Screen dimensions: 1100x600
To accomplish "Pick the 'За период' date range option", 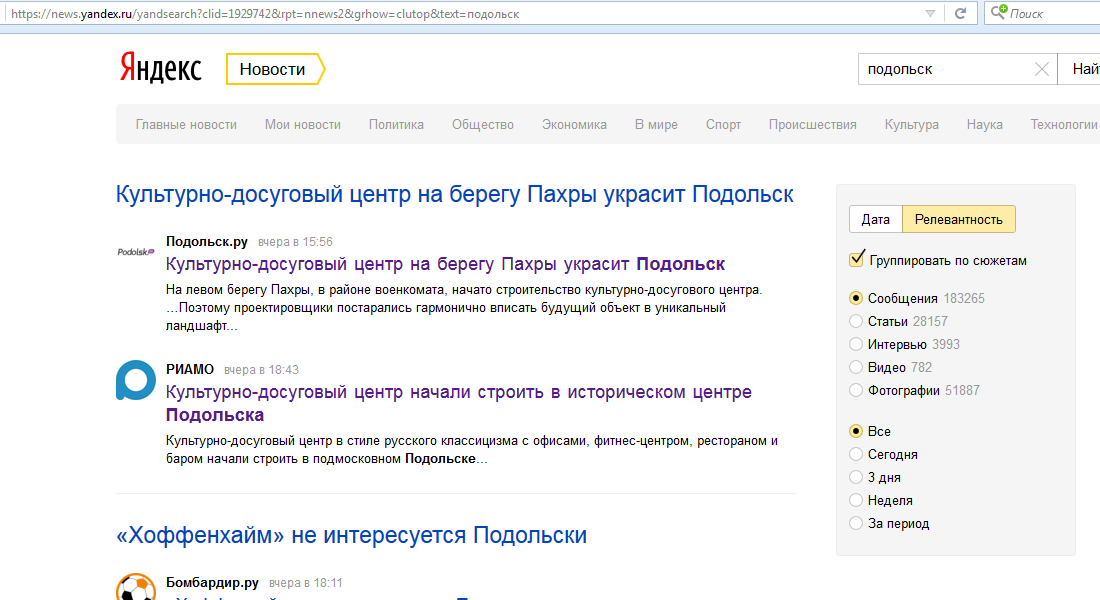I will coord(856,523).
